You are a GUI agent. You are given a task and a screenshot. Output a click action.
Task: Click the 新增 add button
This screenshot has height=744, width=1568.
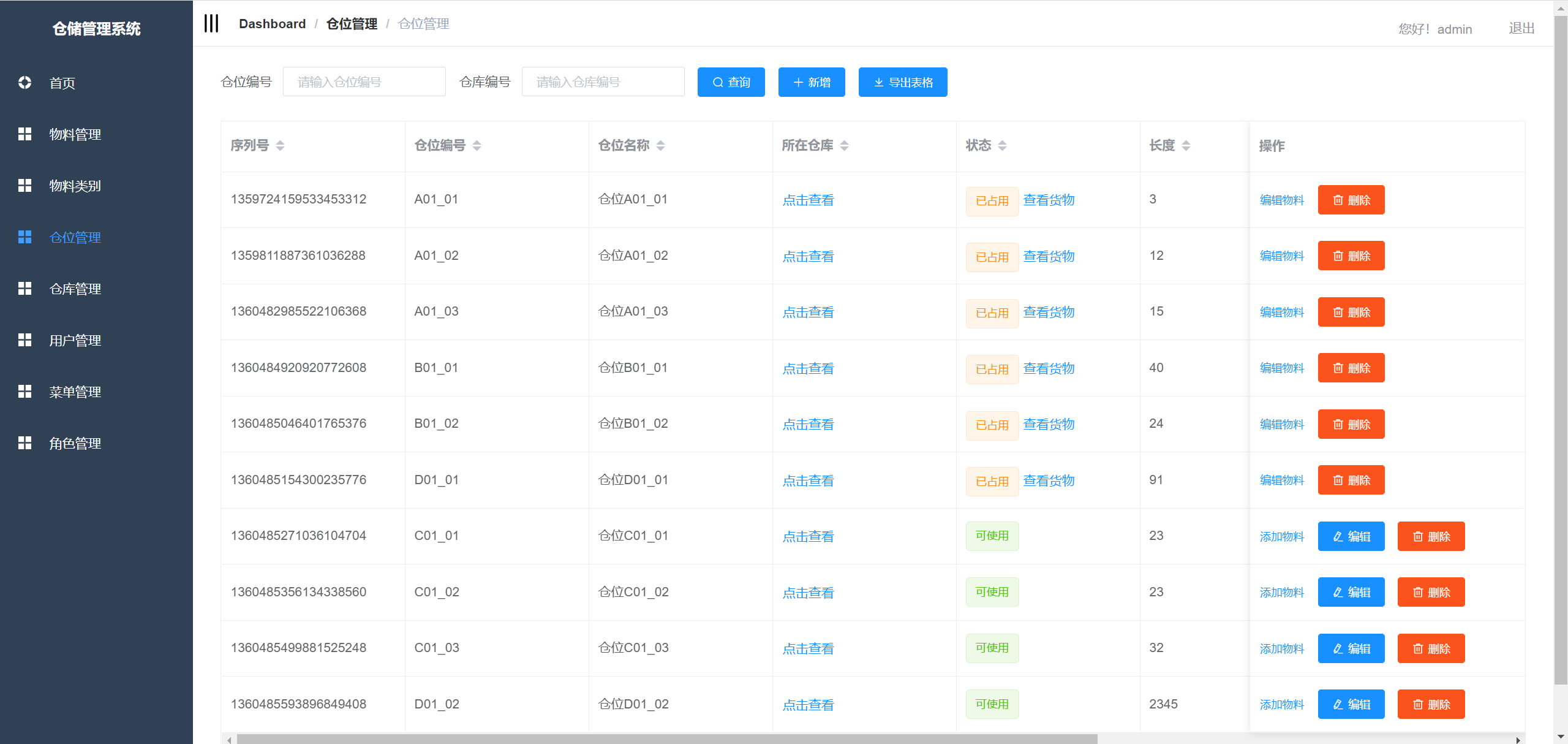(812, 82)
